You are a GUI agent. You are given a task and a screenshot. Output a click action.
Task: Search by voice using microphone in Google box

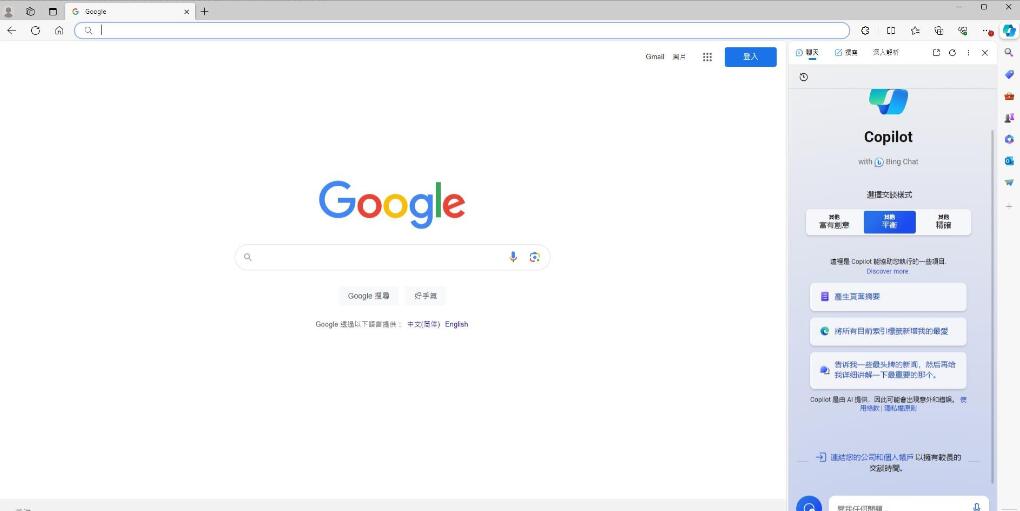coord(513,257)
